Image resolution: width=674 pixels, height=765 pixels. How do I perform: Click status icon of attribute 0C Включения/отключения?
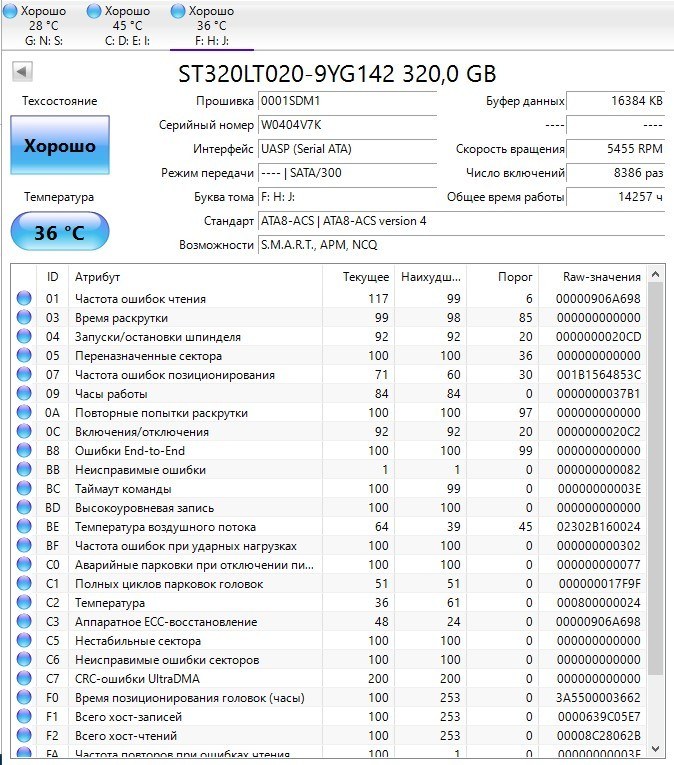point(24,431)
